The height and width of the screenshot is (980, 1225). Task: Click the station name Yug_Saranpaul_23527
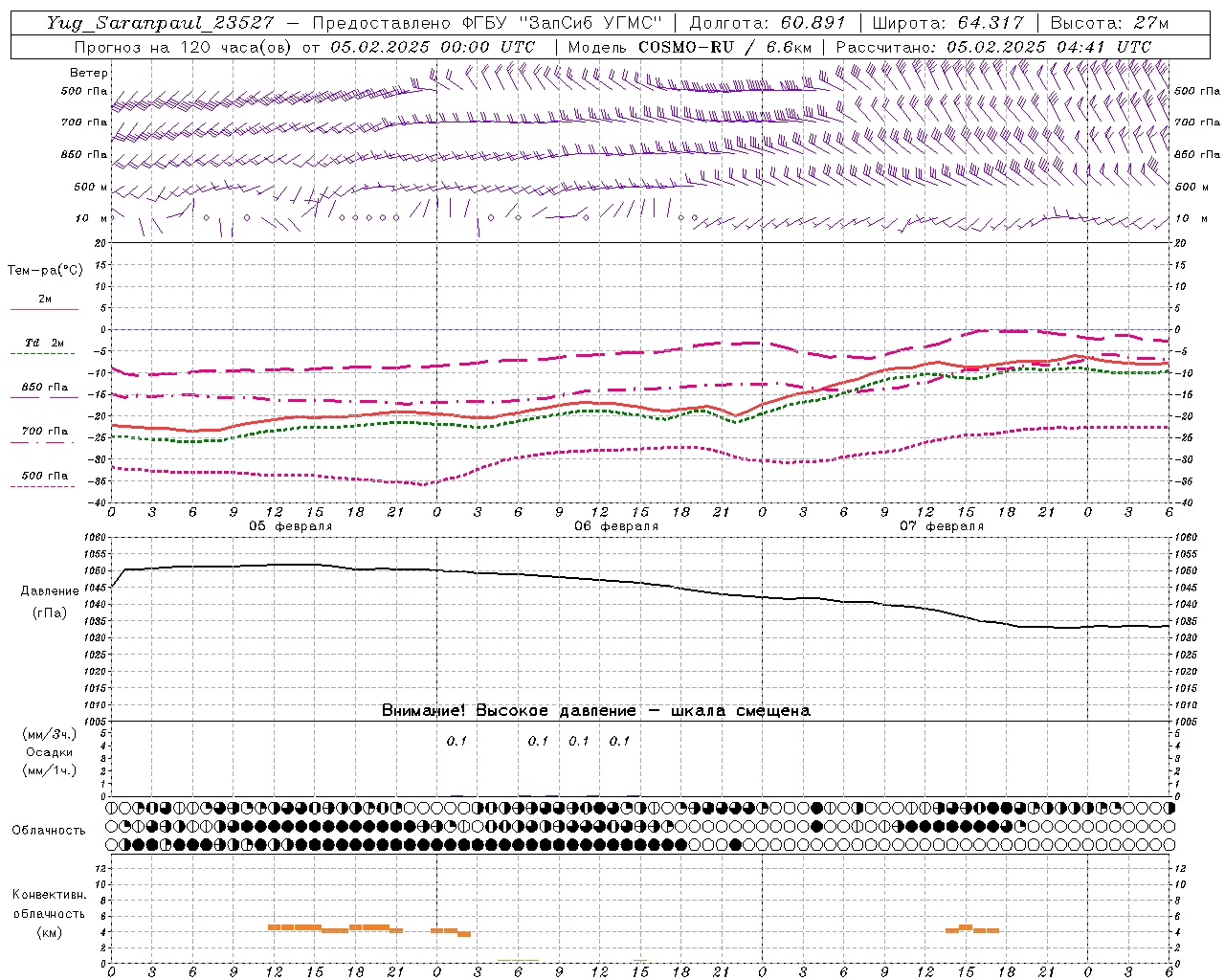pyautogui.click(x=160, y=22)
